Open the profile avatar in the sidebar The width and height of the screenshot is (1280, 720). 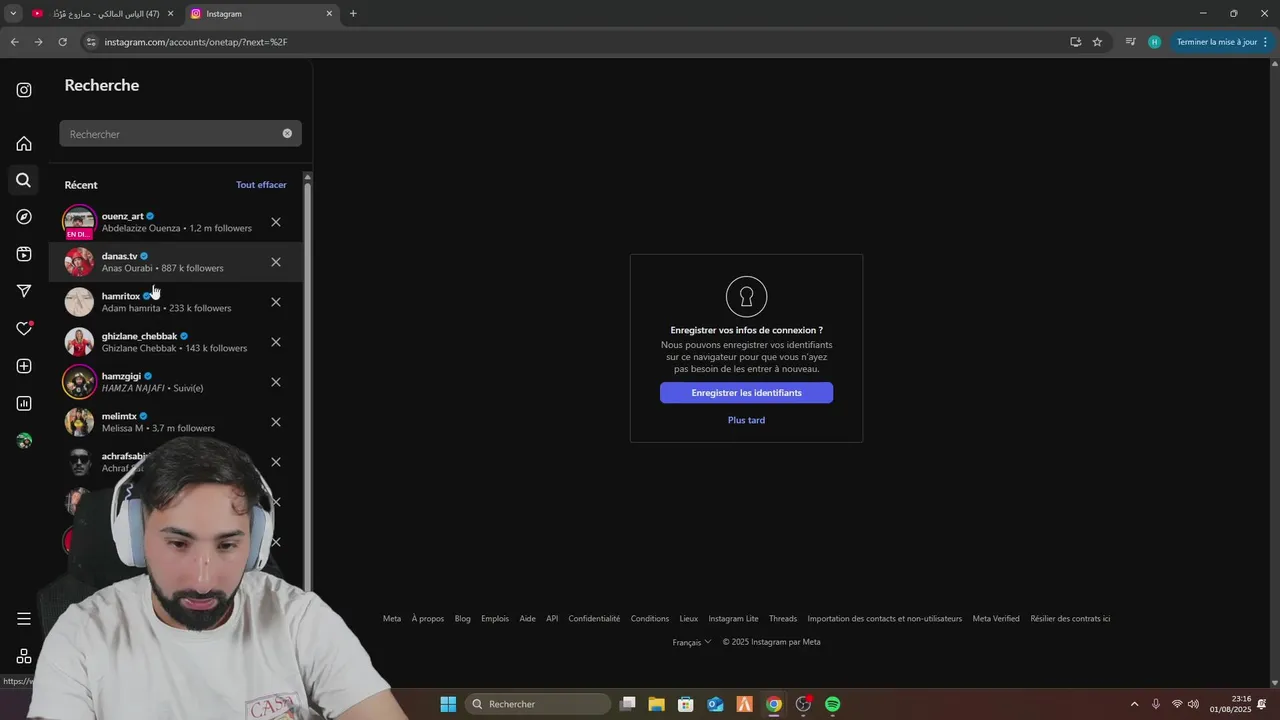pyautogui.click(x=24, y=440)
